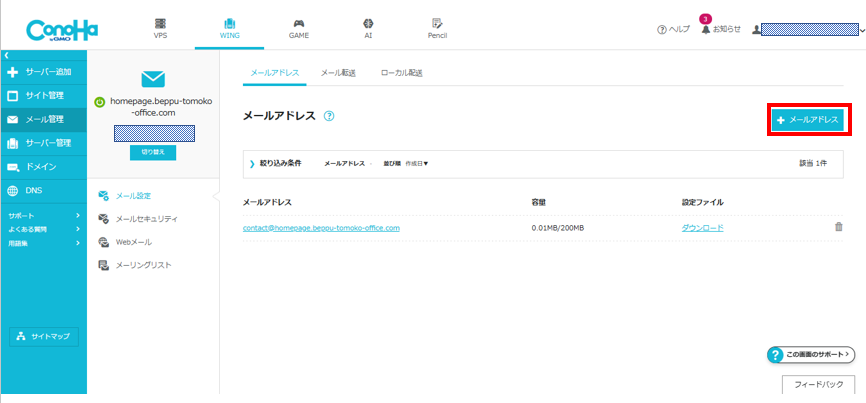Open サーバー管理 in the sidebar

(x=43, y=143)
